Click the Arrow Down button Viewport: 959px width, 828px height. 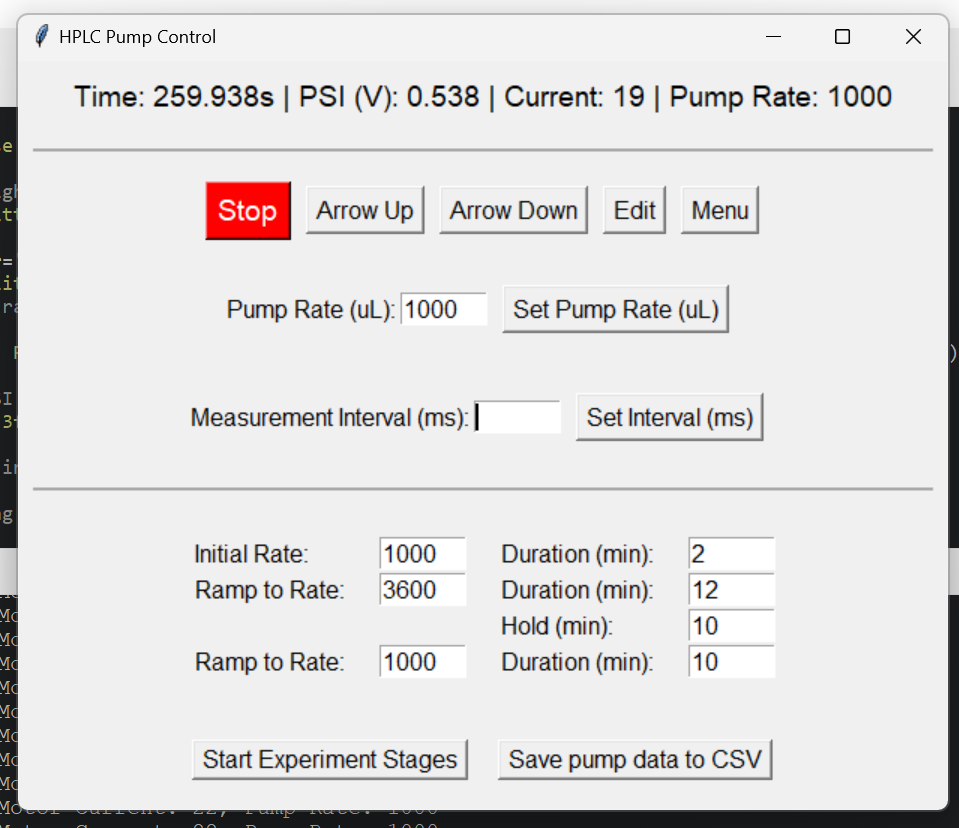tap(513, 210)
